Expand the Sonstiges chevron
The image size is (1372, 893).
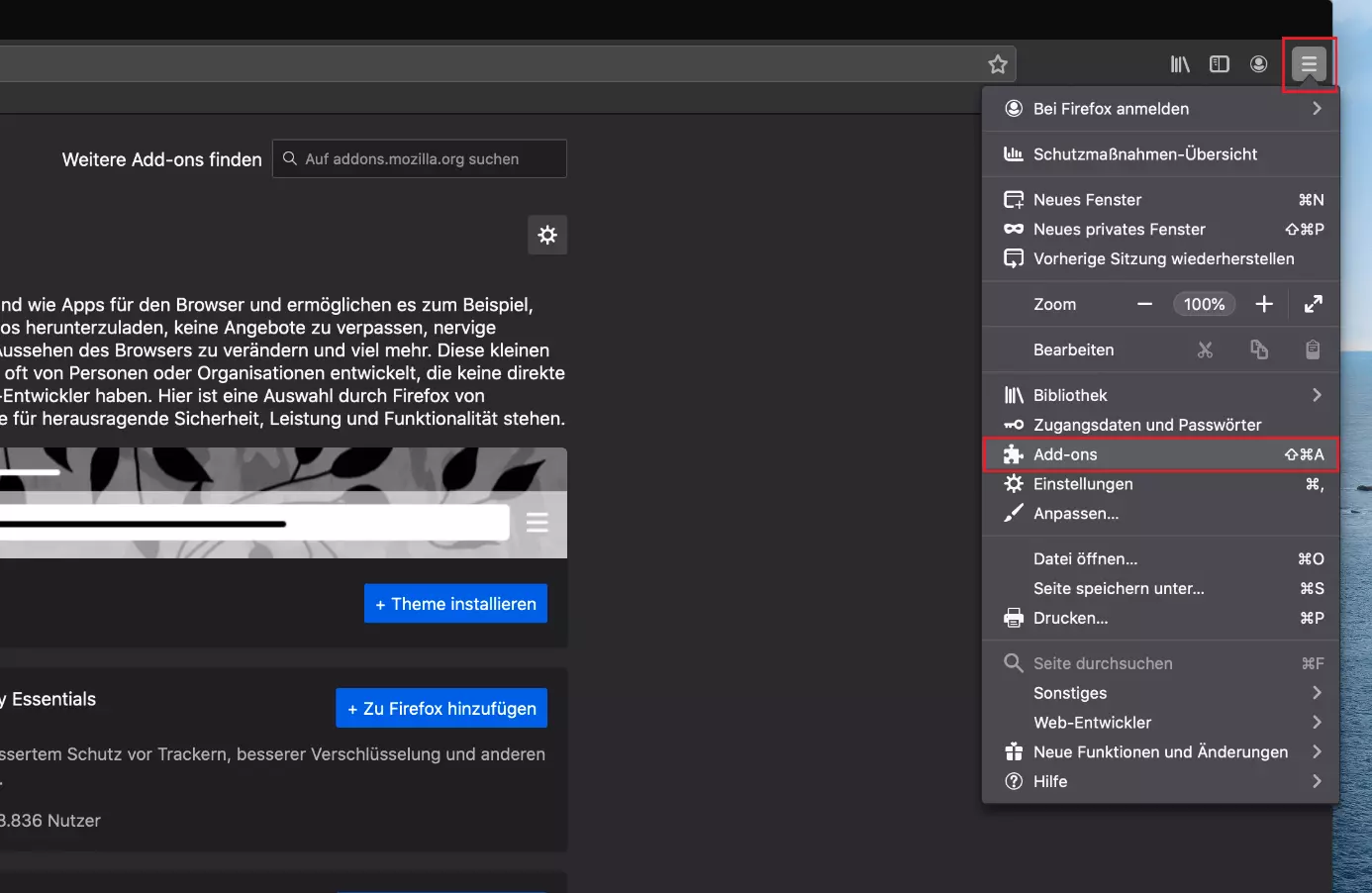click(1317, 693)
